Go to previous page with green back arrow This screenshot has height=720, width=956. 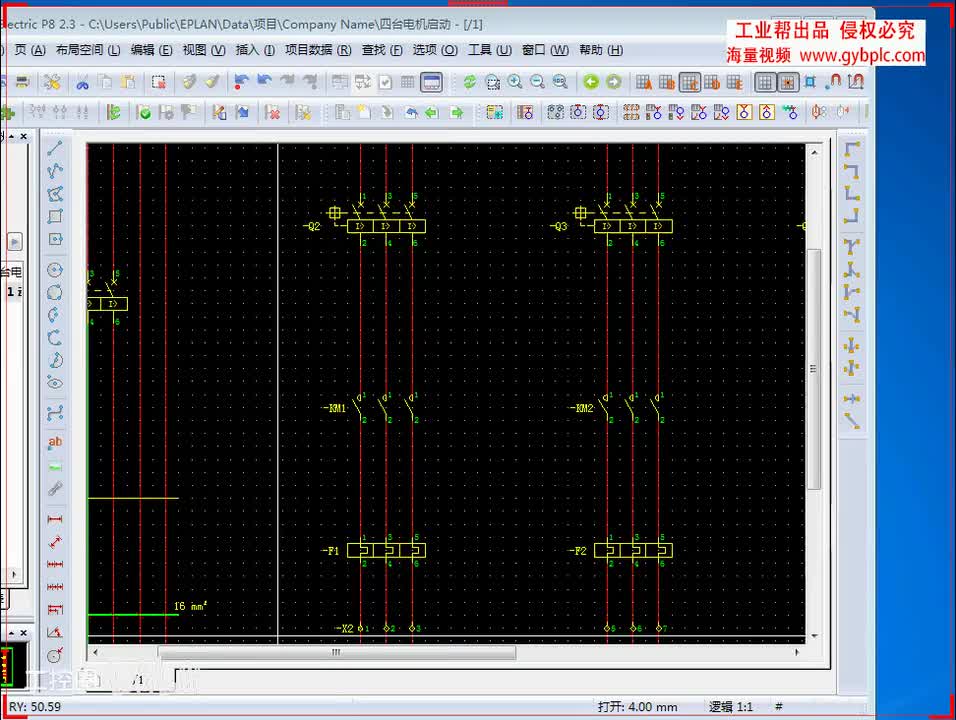591,82
